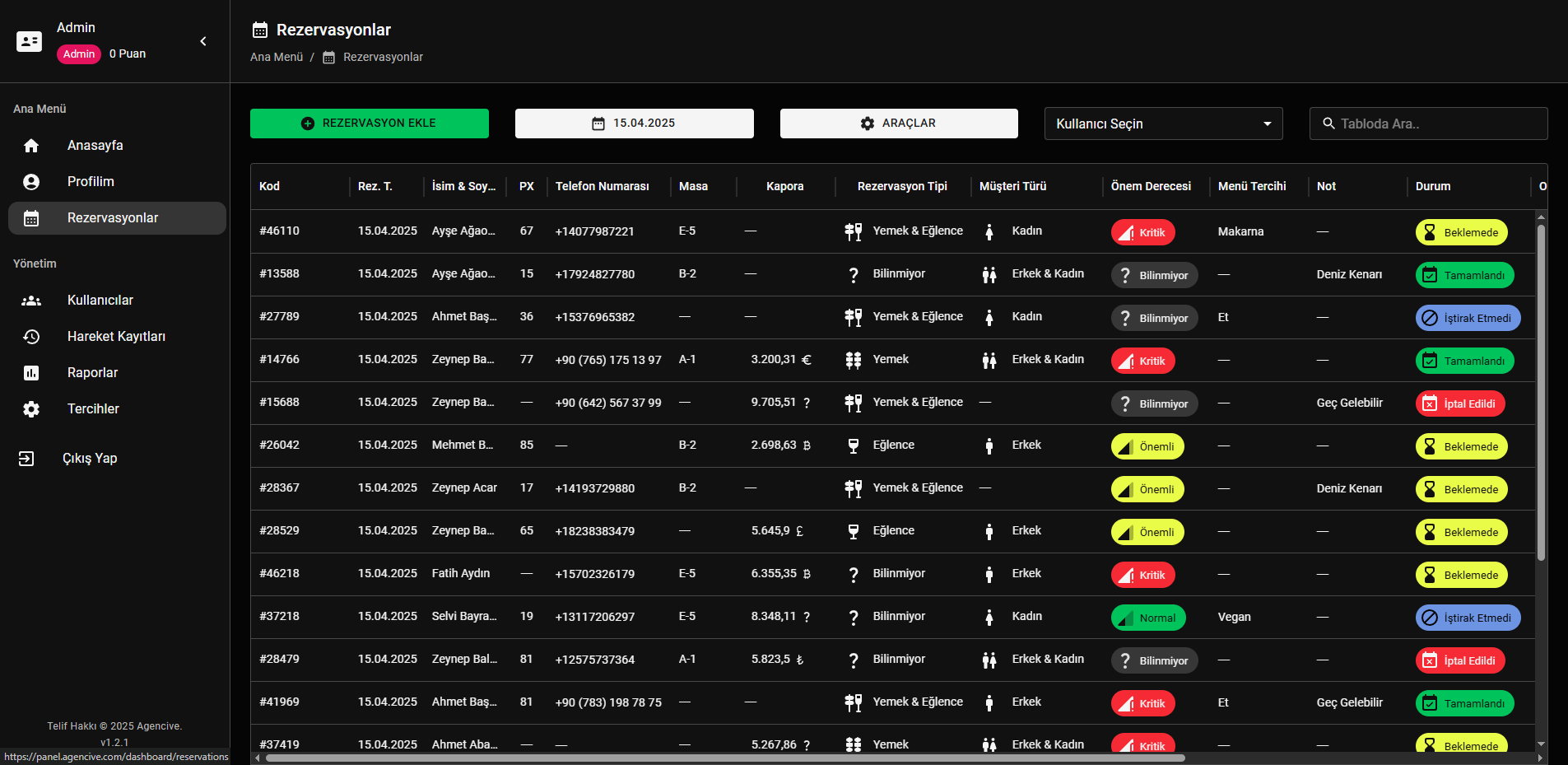
Task: Click the horizontal scrollbar under the table
Action: pyautogui.click(x=724, y=758)
